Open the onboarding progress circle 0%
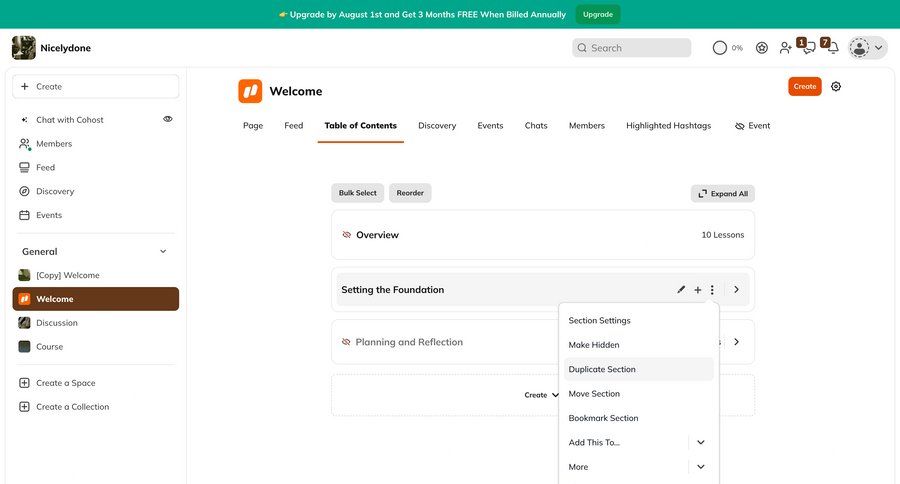Screen dimensions: 900x484 tap(727, 48)
